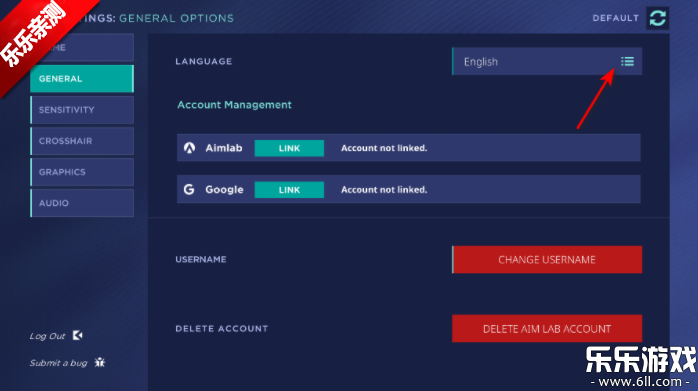Click the Aimlab logo icon
The width and height of the screenshot is (698, 391).
pyautogui.click(x=190, y=148)
